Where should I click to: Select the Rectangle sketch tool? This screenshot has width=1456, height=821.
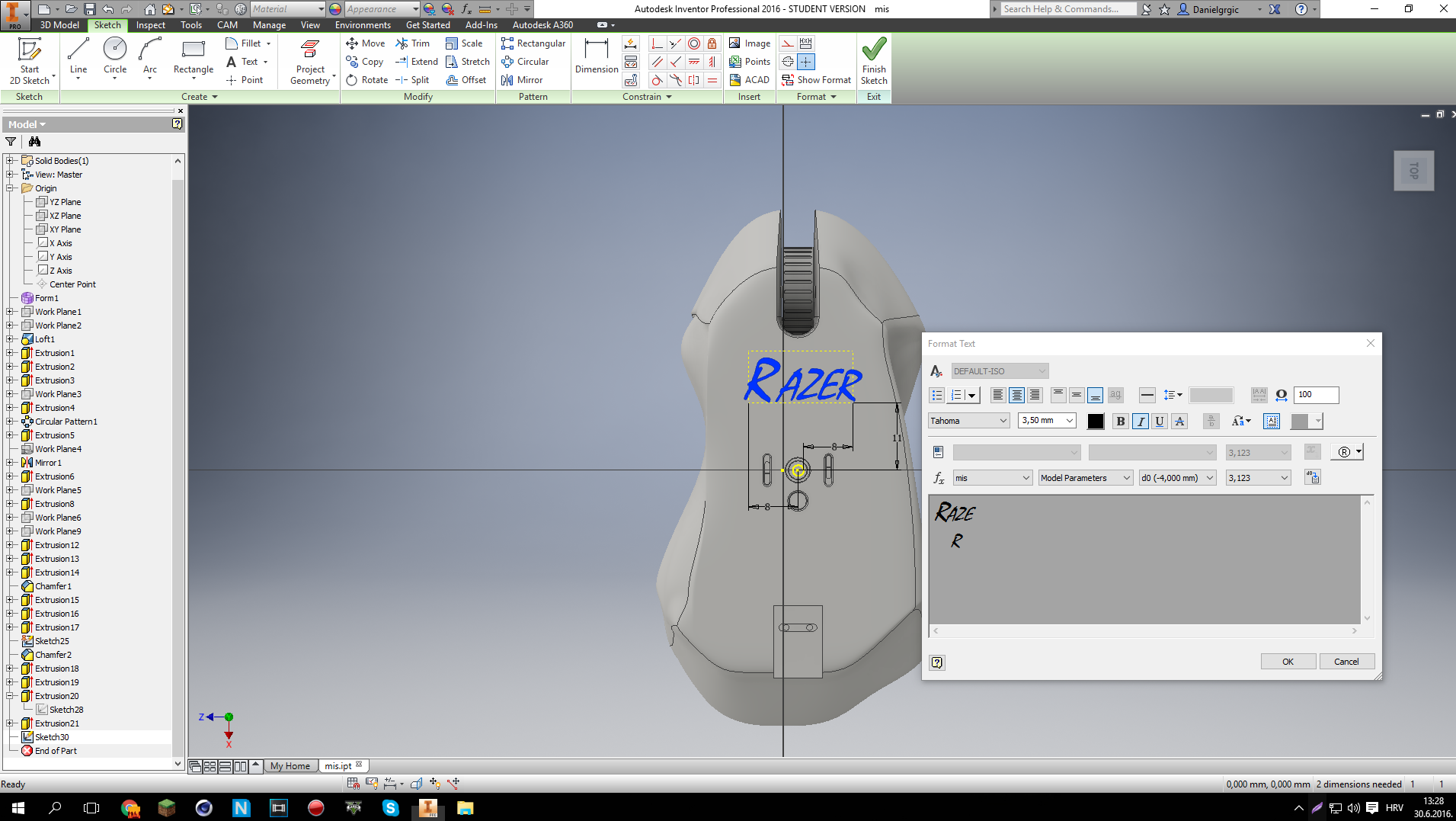194,58
